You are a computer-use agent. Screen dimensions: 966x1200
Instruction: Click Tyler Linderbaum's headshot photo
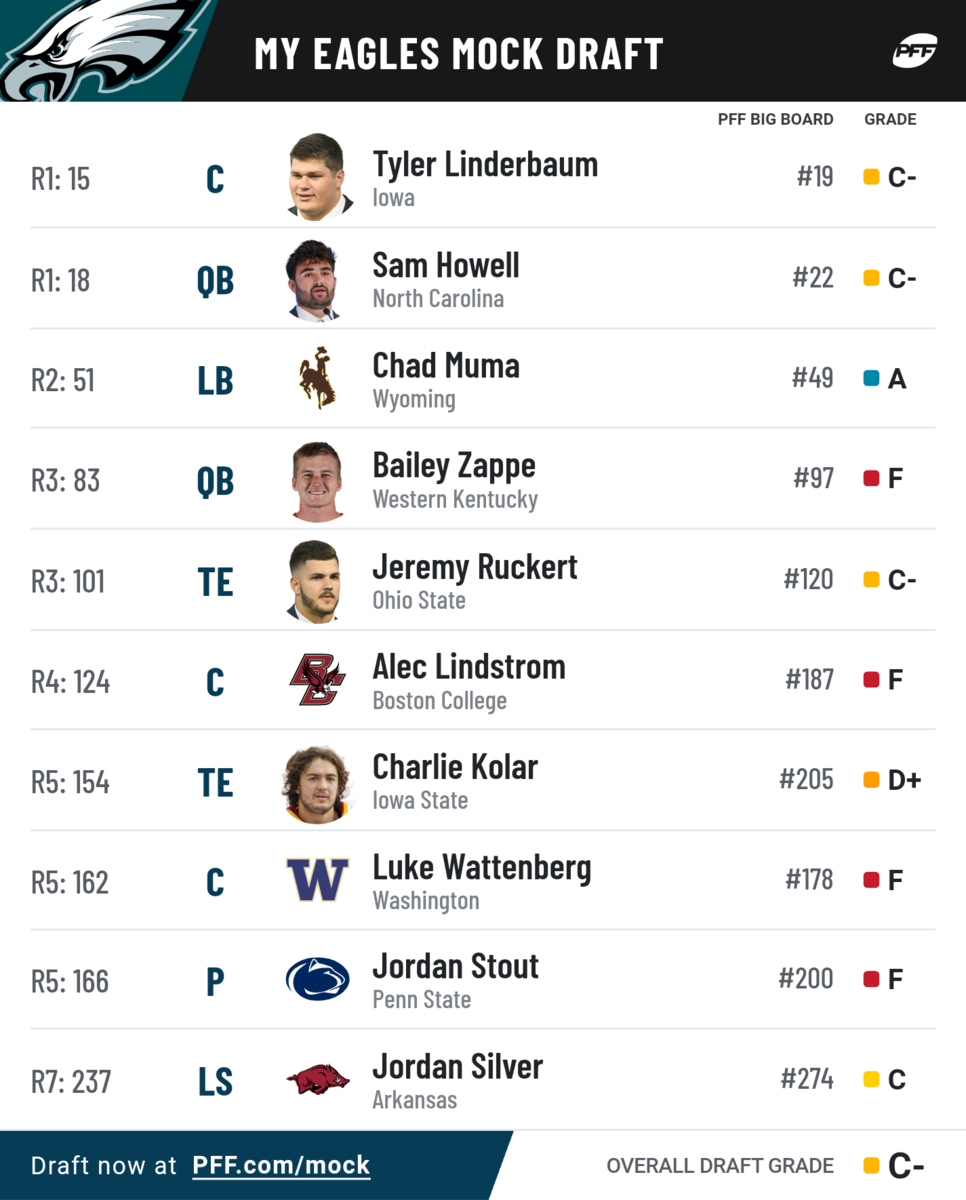point(319,177)
